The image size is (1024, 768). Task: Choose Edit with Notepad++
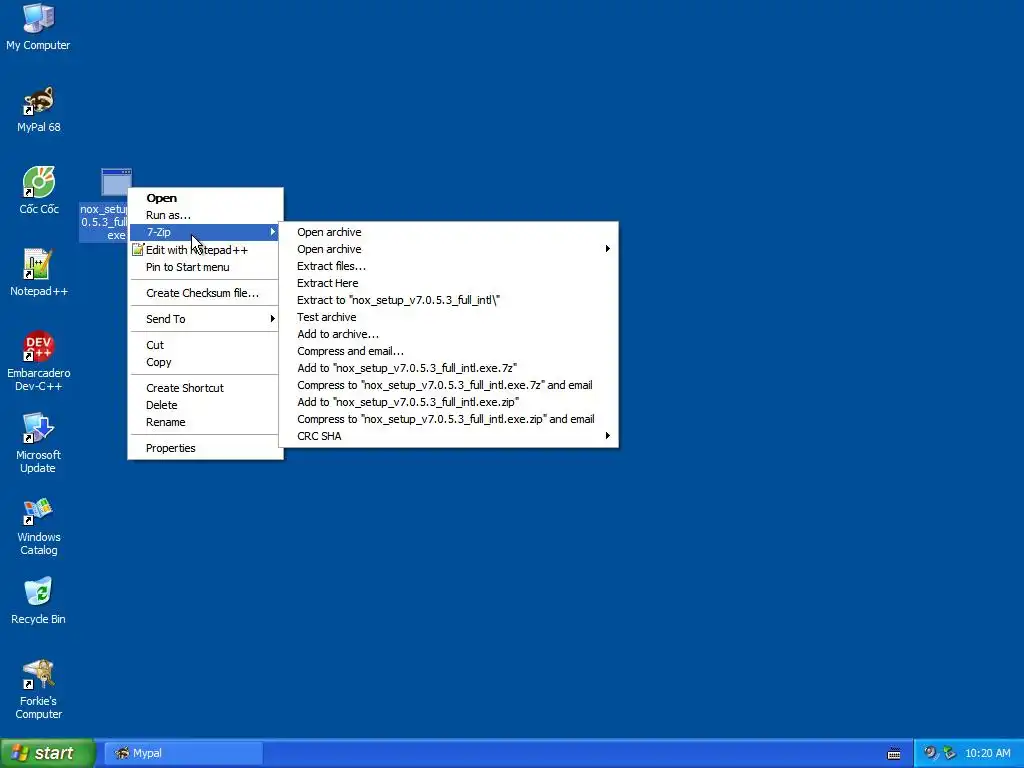point(205,249)
